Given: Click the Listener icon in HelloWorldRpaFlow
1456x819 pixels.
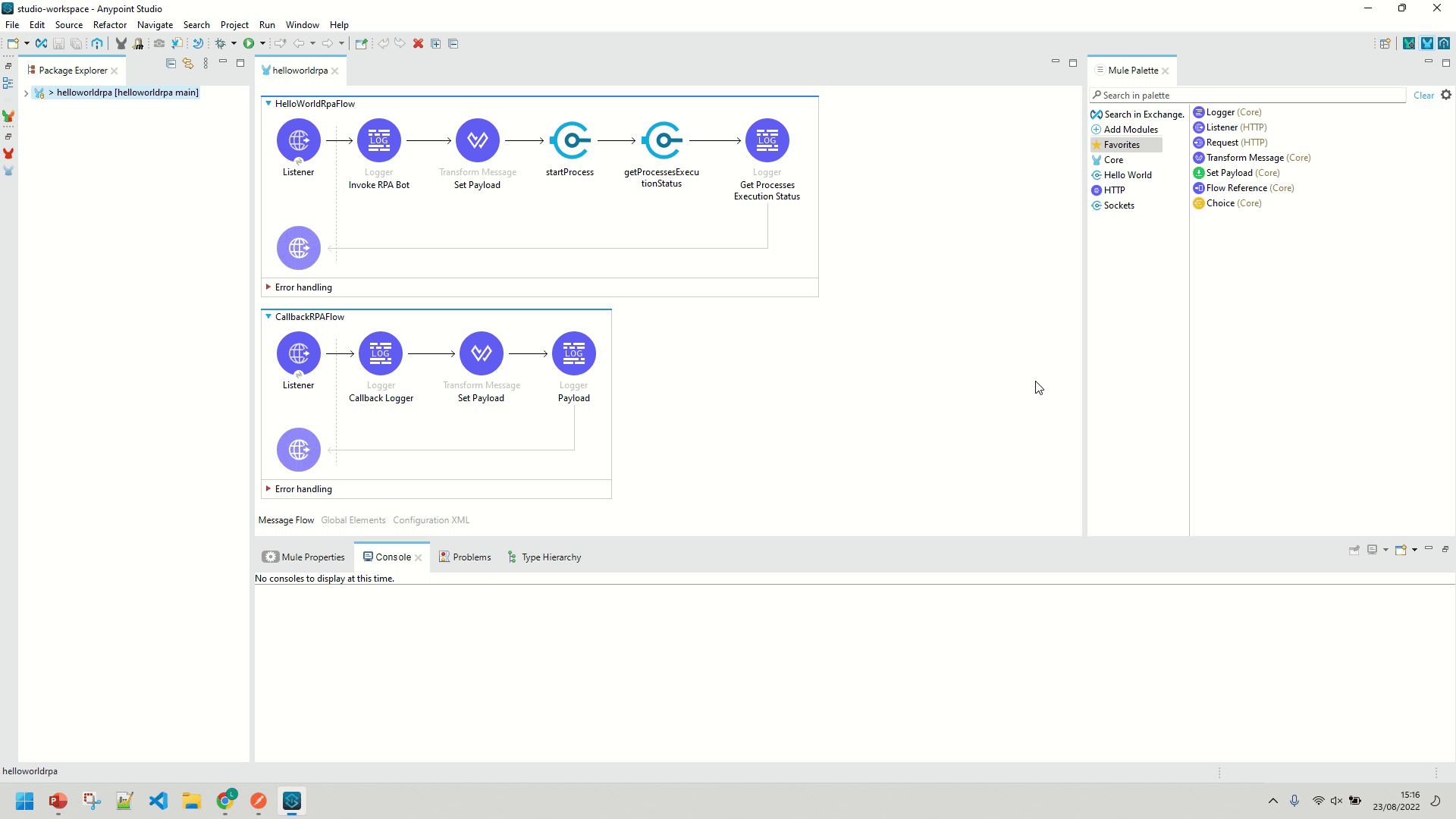Looking at the screenshot, I should coord(298,139).
